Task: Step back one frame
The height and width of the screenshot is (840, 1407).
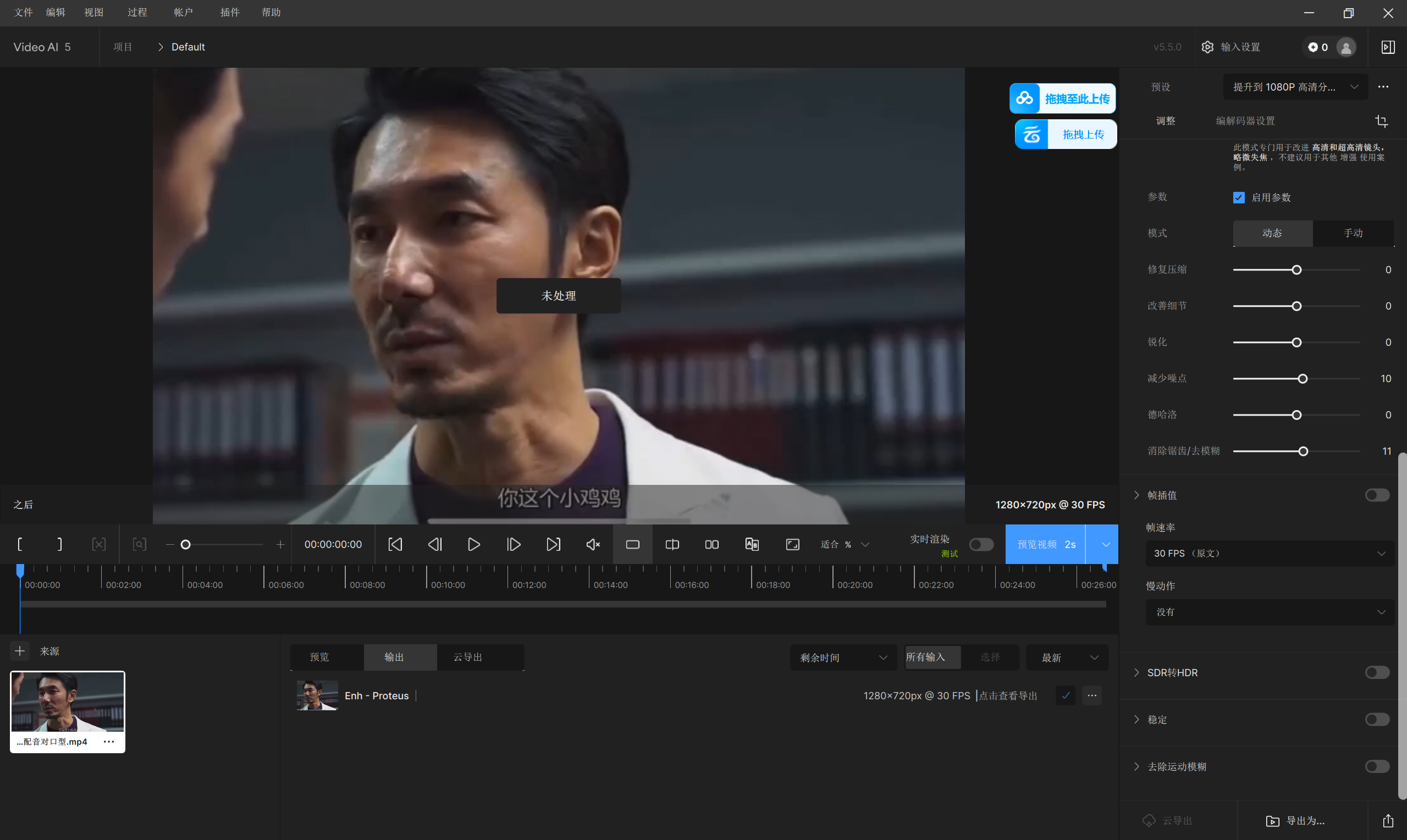Action: coord(435,544)
